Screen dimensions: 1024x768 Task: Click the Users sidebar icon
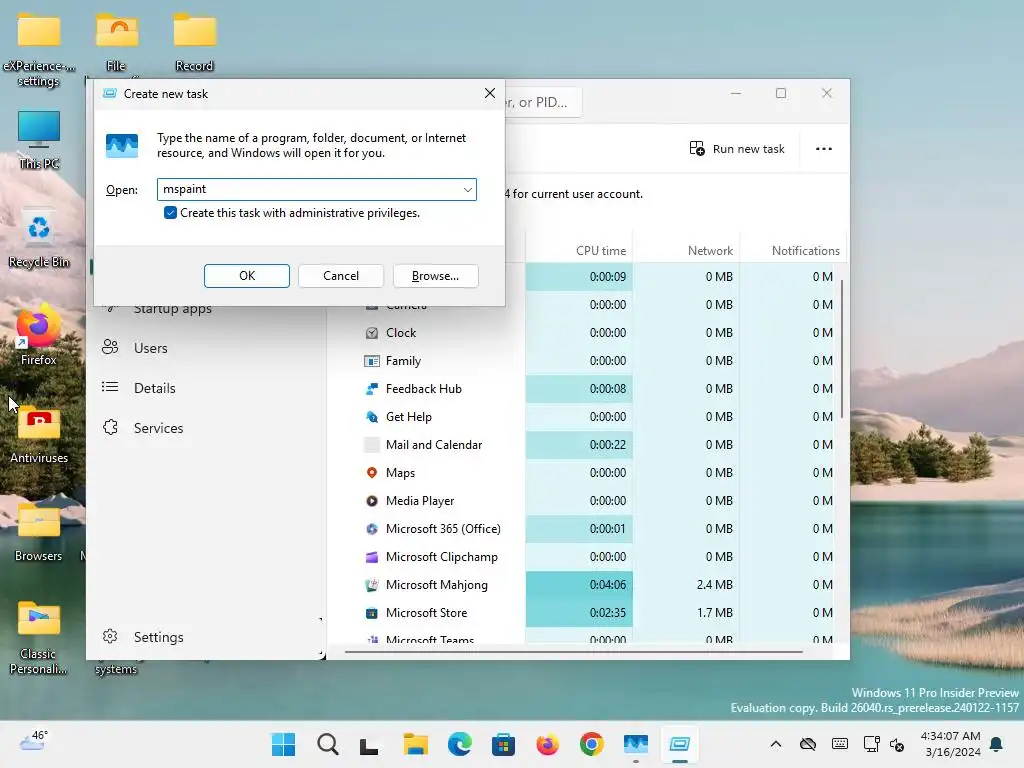tap(110, 347)
